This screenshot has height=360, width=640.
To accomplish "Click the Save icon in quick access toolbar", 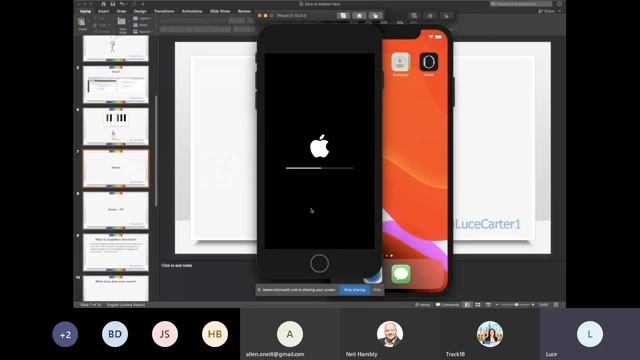I will tap(113, 4).
